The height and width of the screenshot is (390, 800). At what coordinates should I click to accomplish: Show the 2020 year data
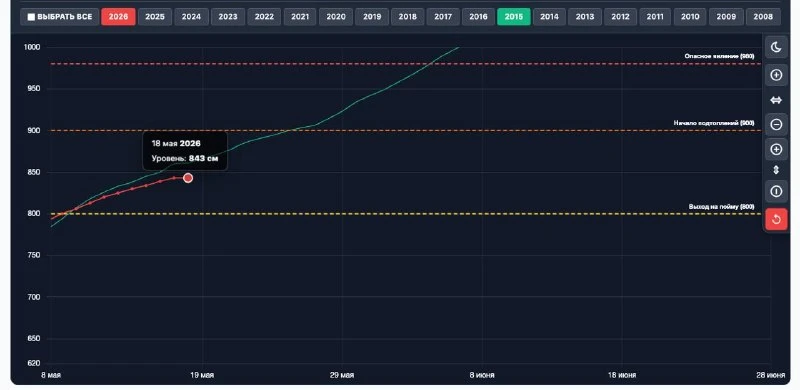coord(336,17)
